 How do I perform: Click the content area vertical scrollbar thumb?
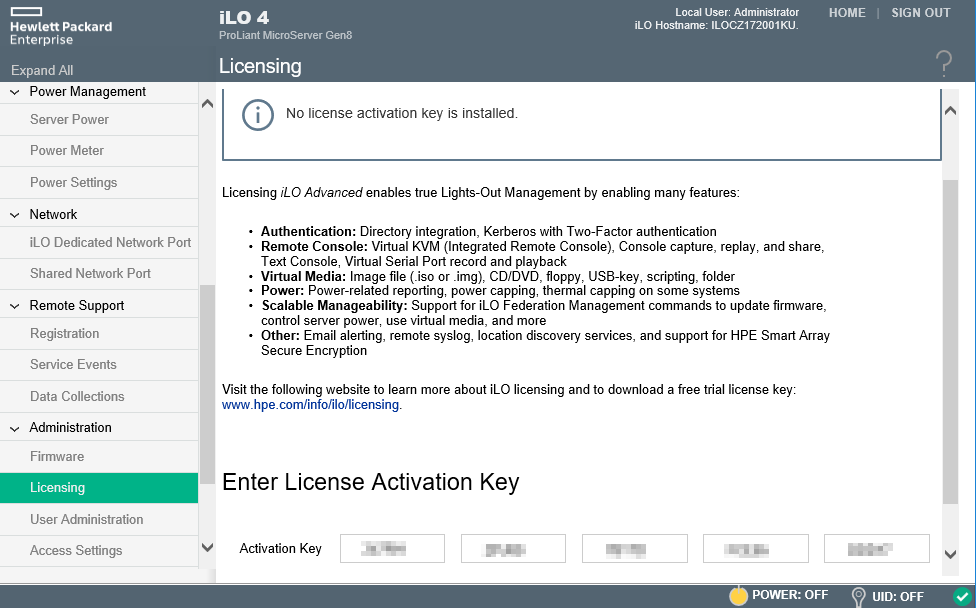[950, 342]
